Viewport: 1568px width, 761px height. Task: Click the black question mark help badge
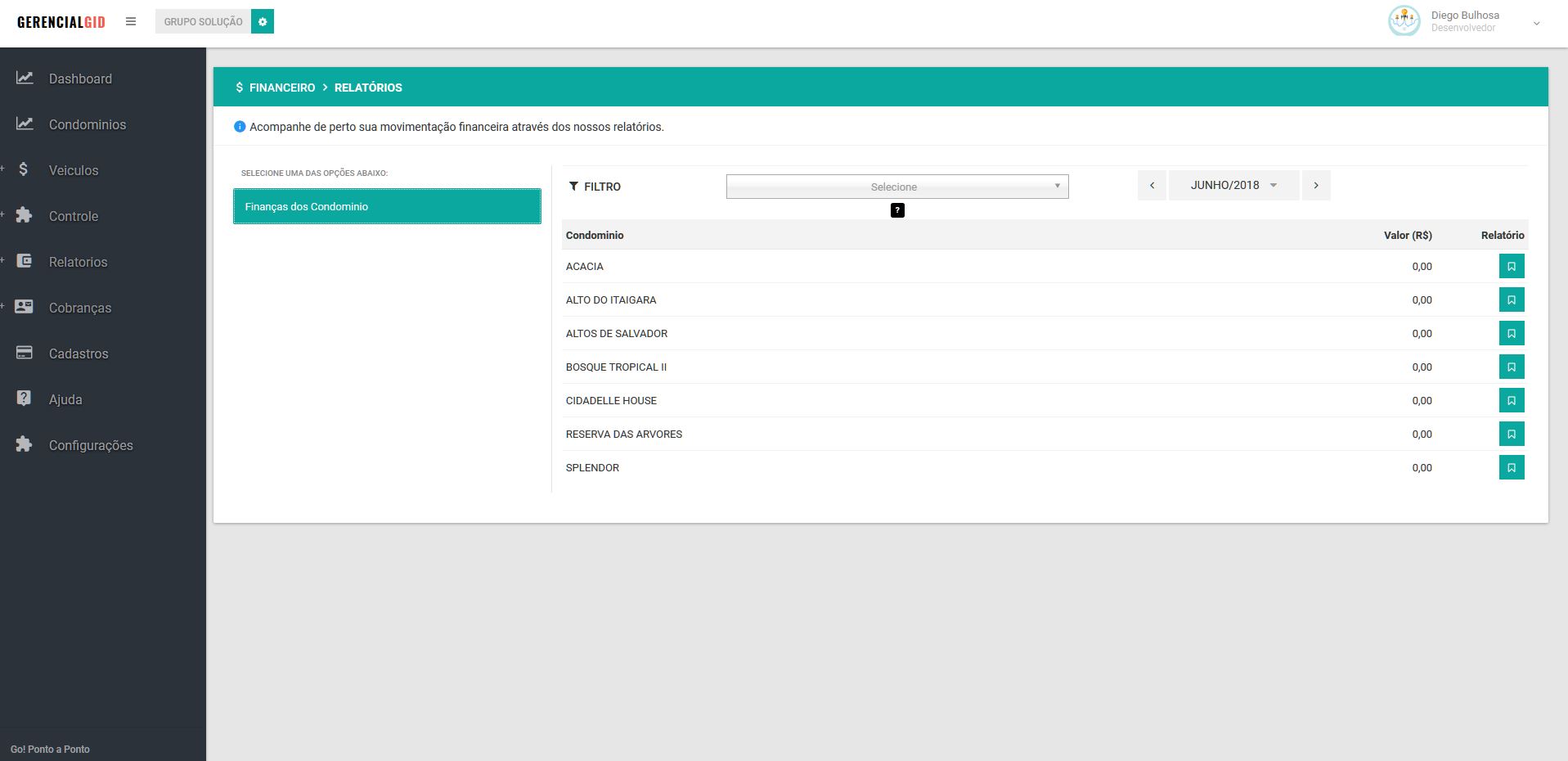(897, 210)
